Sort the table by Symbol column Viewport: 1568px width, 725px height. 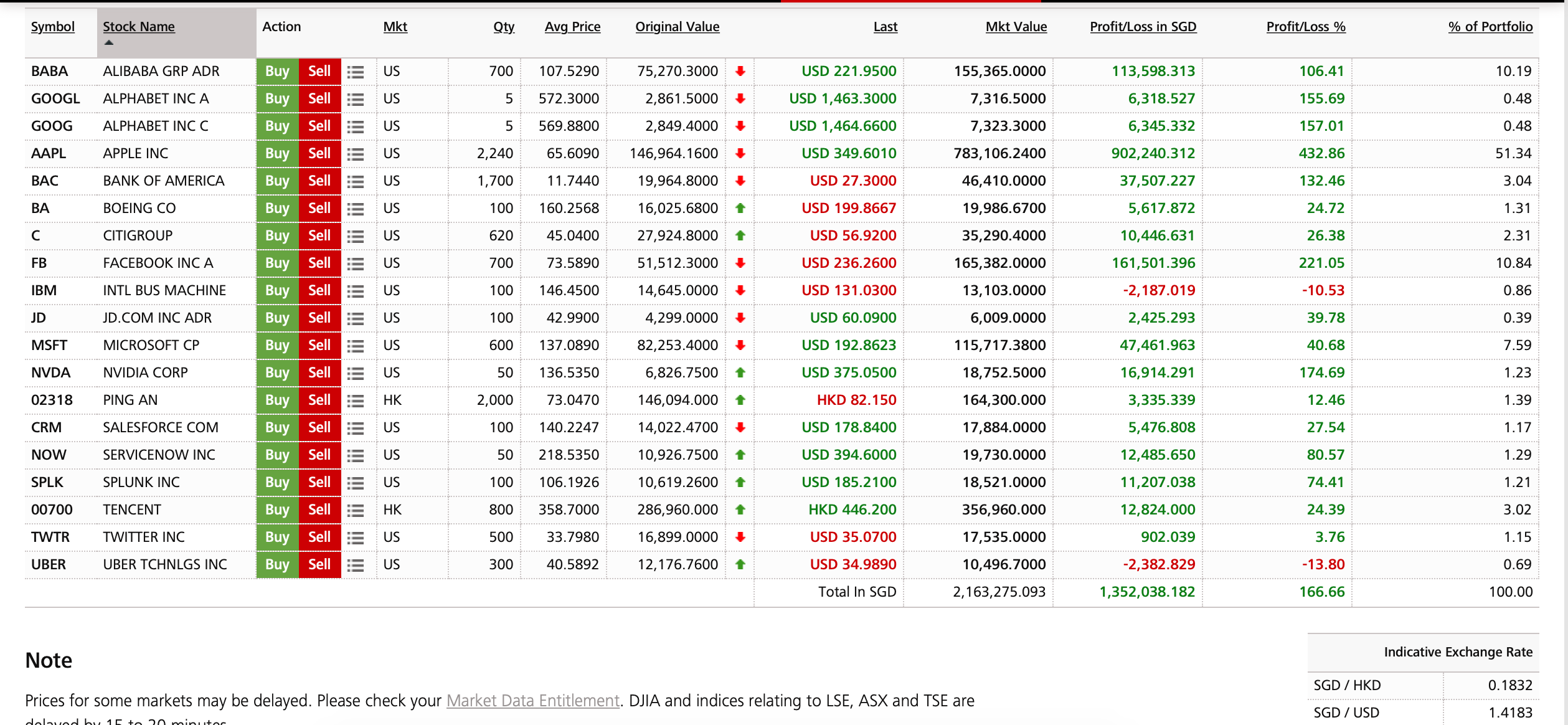tap(53, 27)
